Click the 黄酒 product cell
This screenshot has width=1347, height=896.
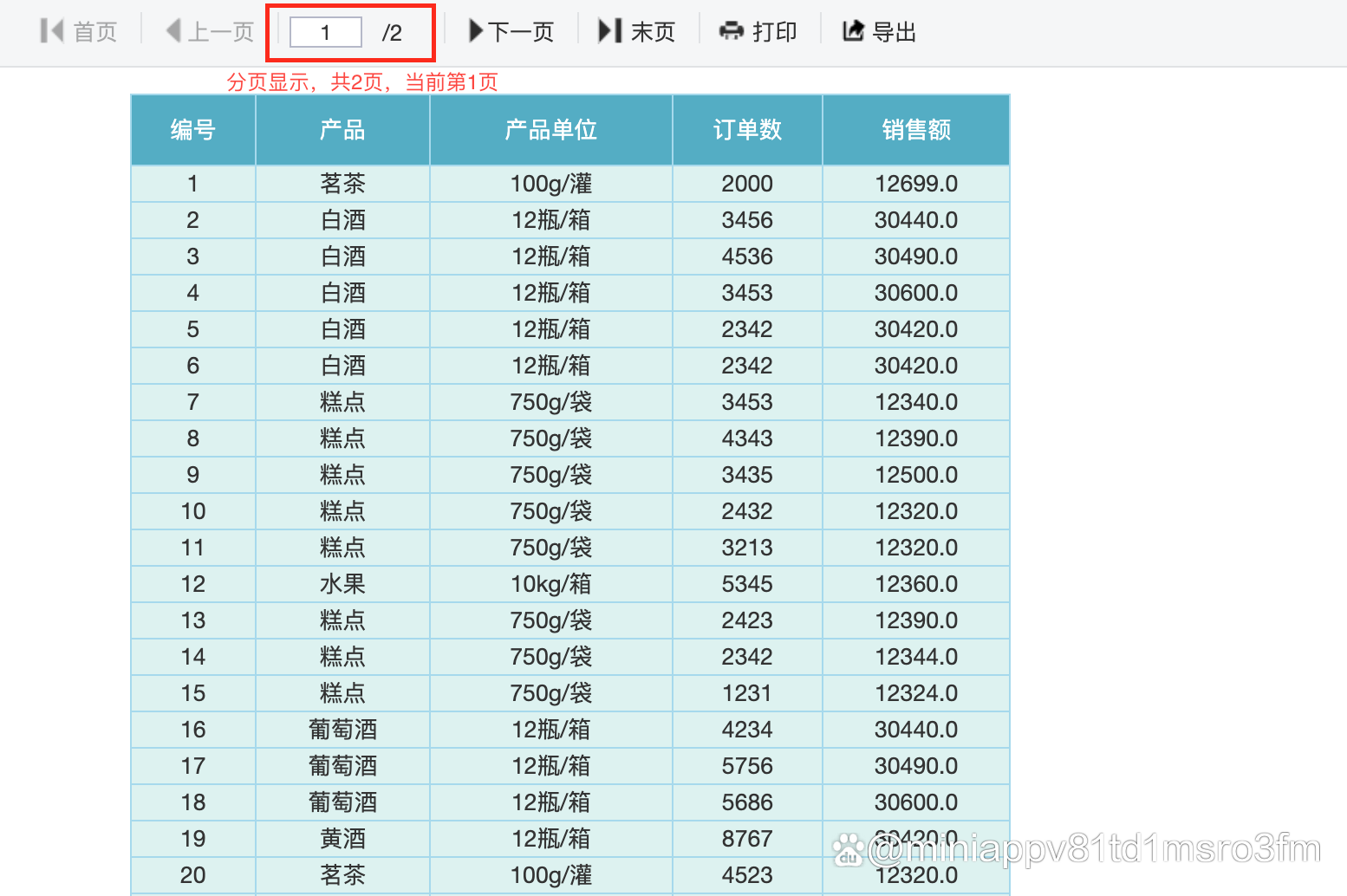(342, 839)
